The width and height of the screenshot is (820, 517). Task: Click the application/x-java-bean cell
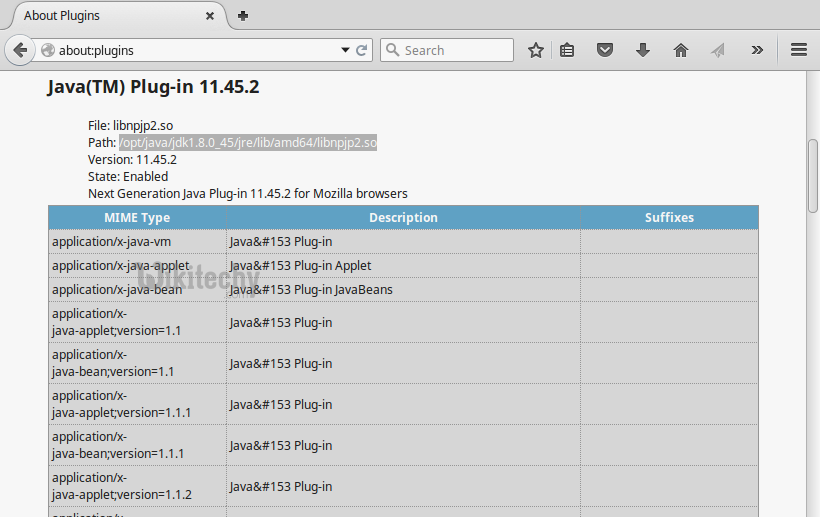[x=137, y=290]
